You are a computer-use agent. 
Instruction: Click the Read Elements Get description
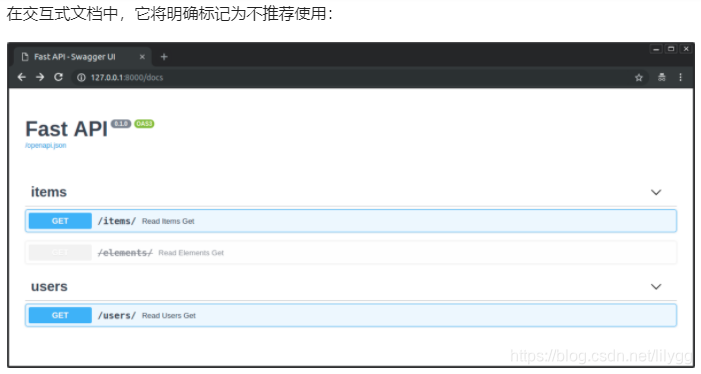(191, 253)
